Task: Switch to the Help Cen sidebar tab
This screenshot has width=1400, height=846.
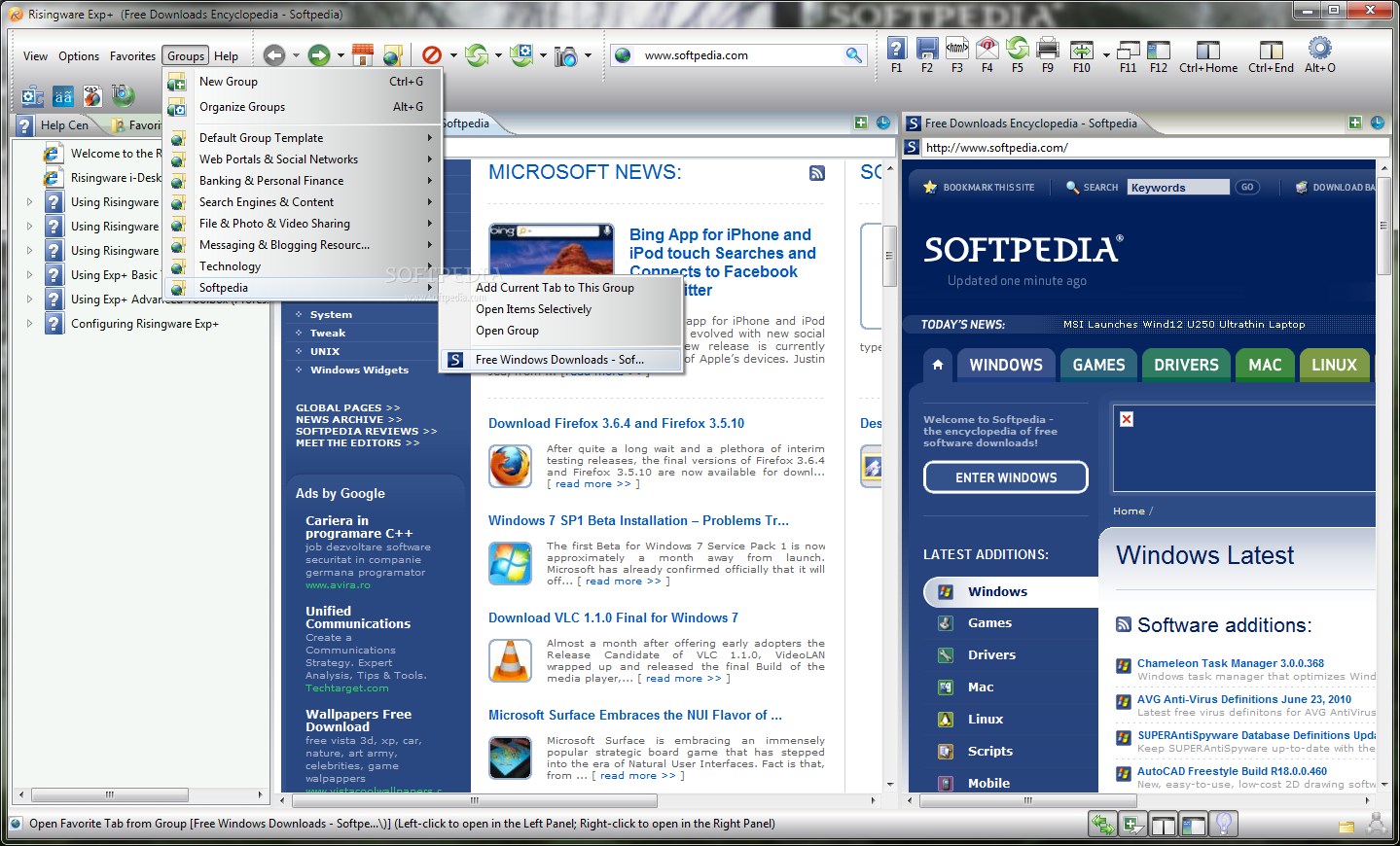Action: click(x=54, y=125)
